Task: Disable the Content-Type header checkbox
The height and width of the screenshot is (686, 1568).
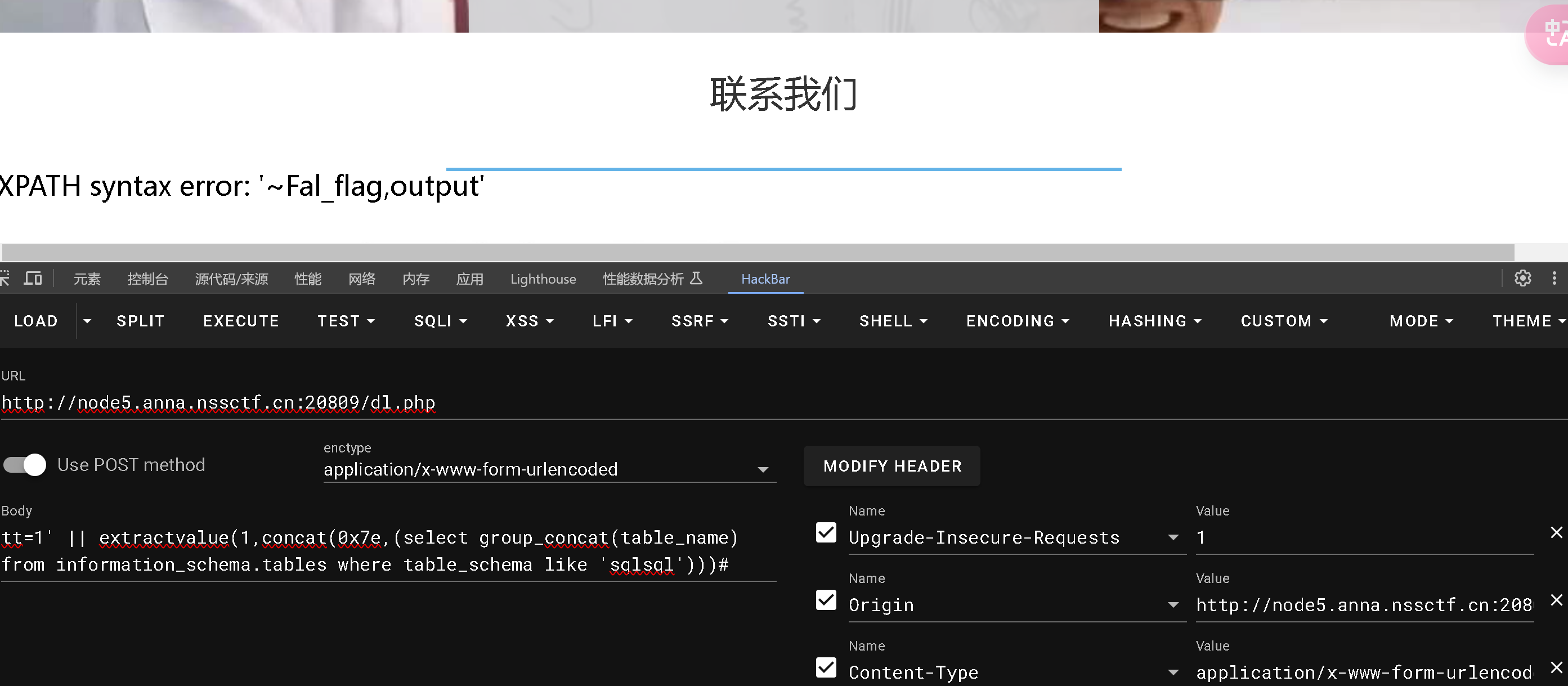Action: pos(826,668)
